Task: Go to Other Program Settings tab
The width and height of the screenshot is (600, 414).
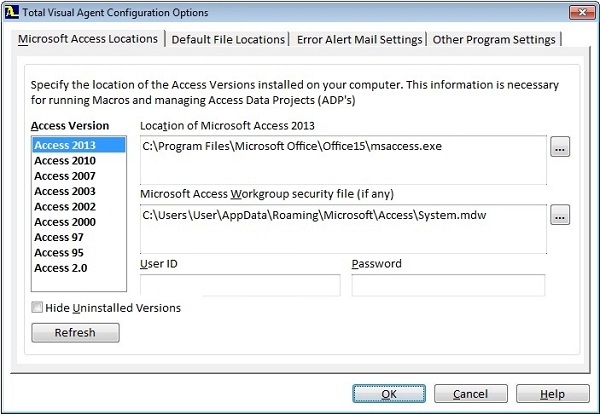Action: point(494,39)
